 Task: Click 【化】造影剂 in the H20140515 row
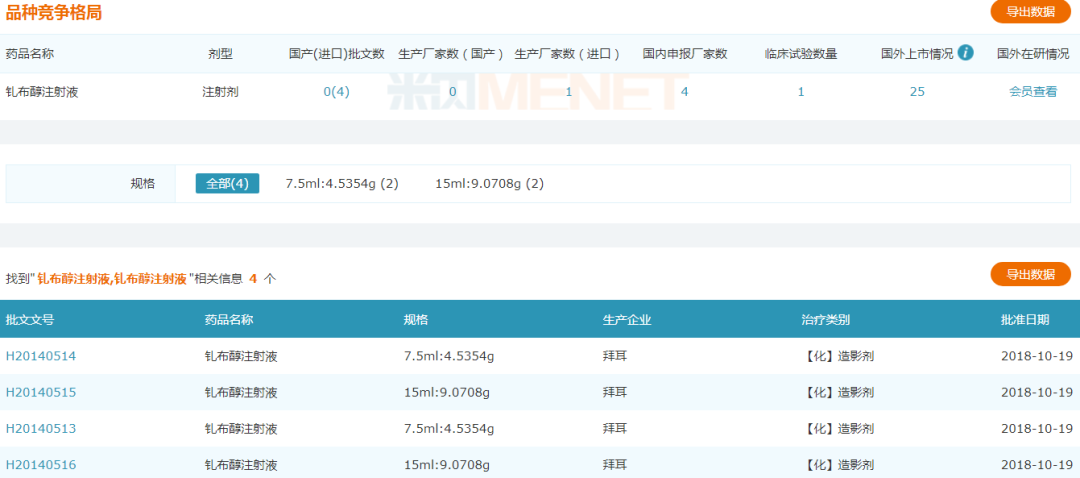pos(838,393)
